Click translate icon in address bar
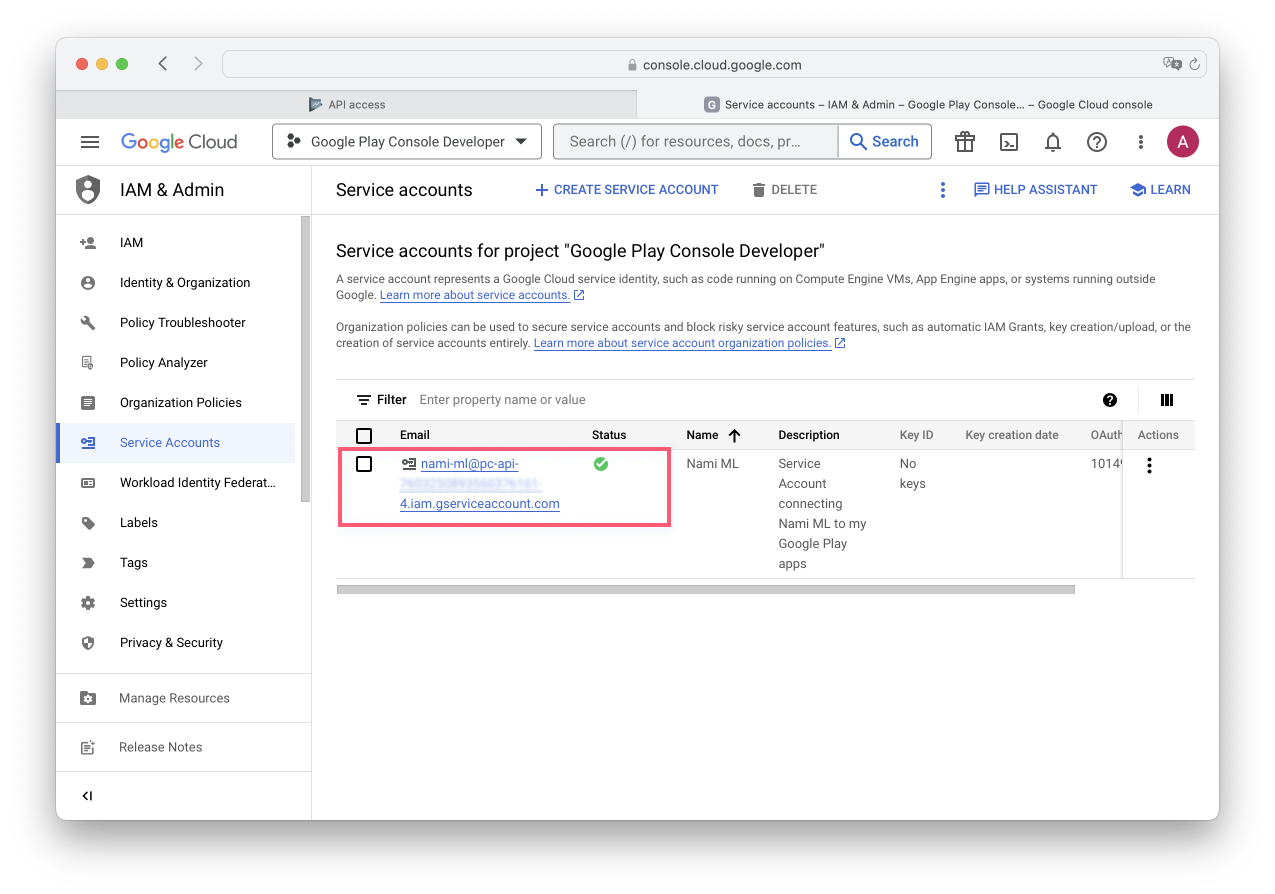Image resolution: width=1275 pixels, height=894 pixels. (1172, 64)
